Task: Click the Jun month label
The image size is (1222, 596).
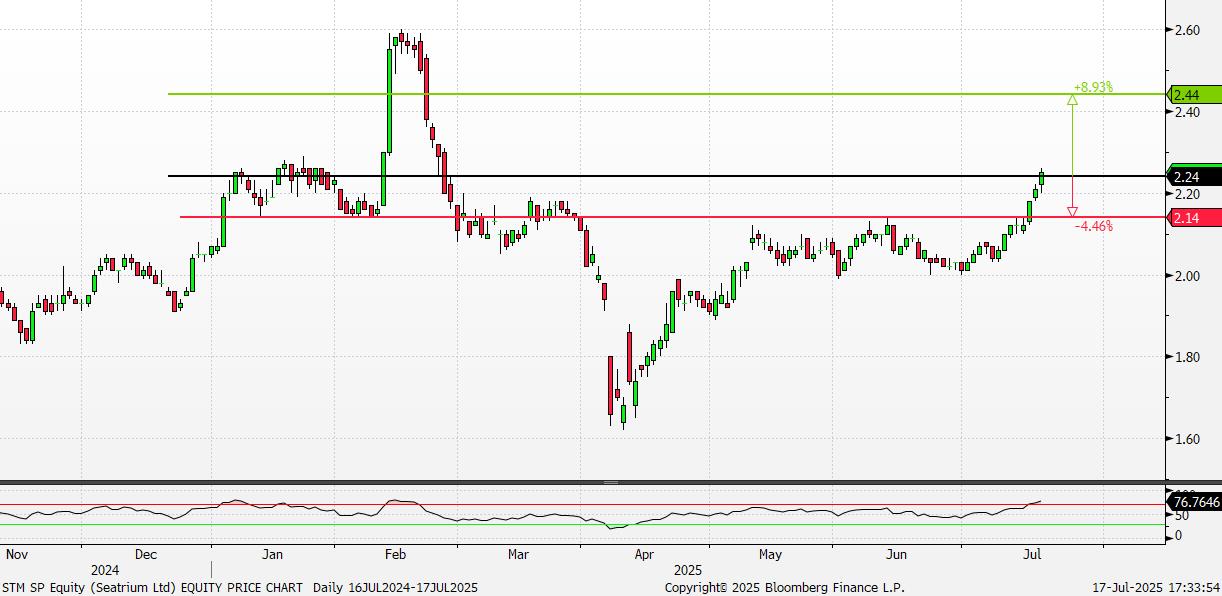Action: click(x=897, y=553)
